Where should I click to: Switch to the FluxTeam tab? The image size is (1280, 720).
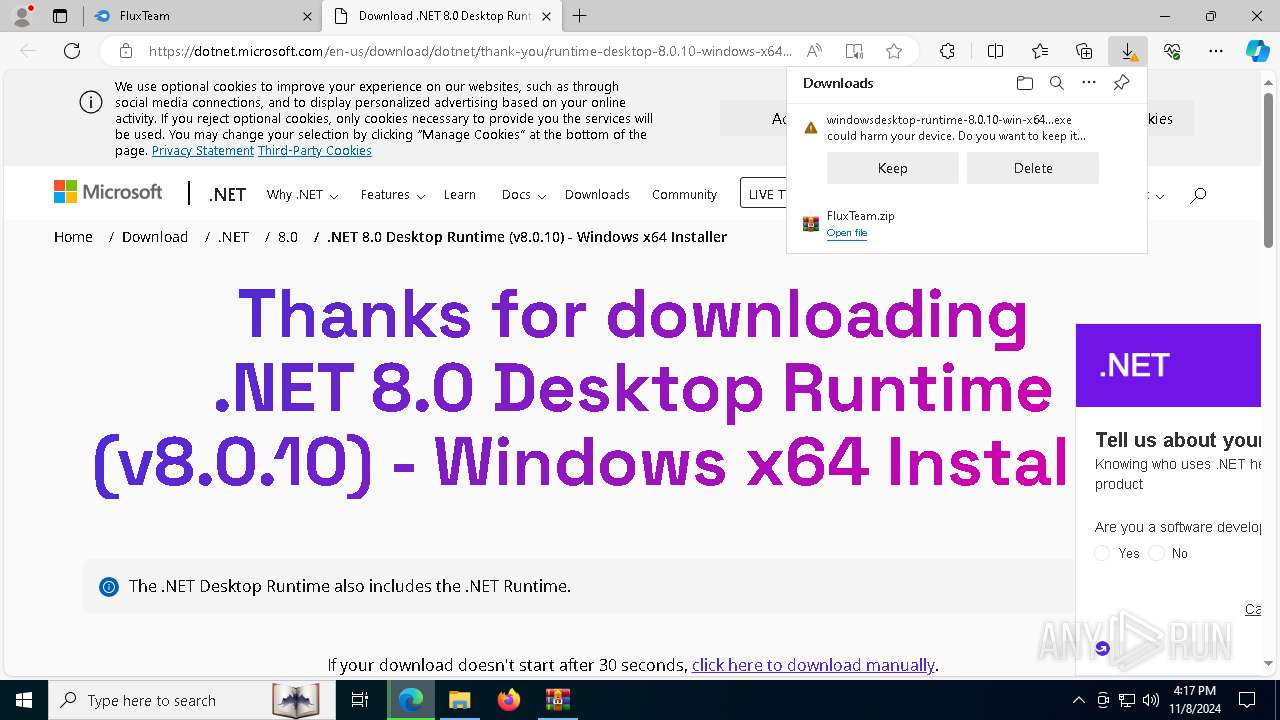point(202,16)
